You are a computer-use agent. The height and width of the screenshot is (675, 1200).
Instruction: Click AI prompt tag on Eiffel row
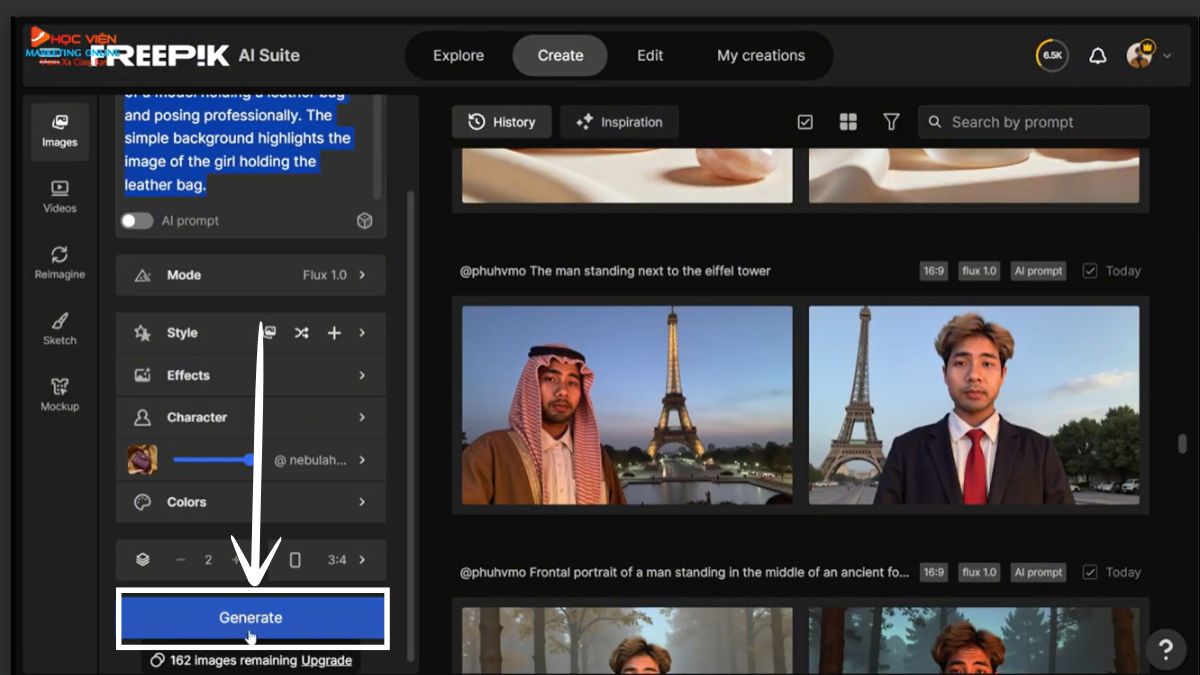[1038, 271]
